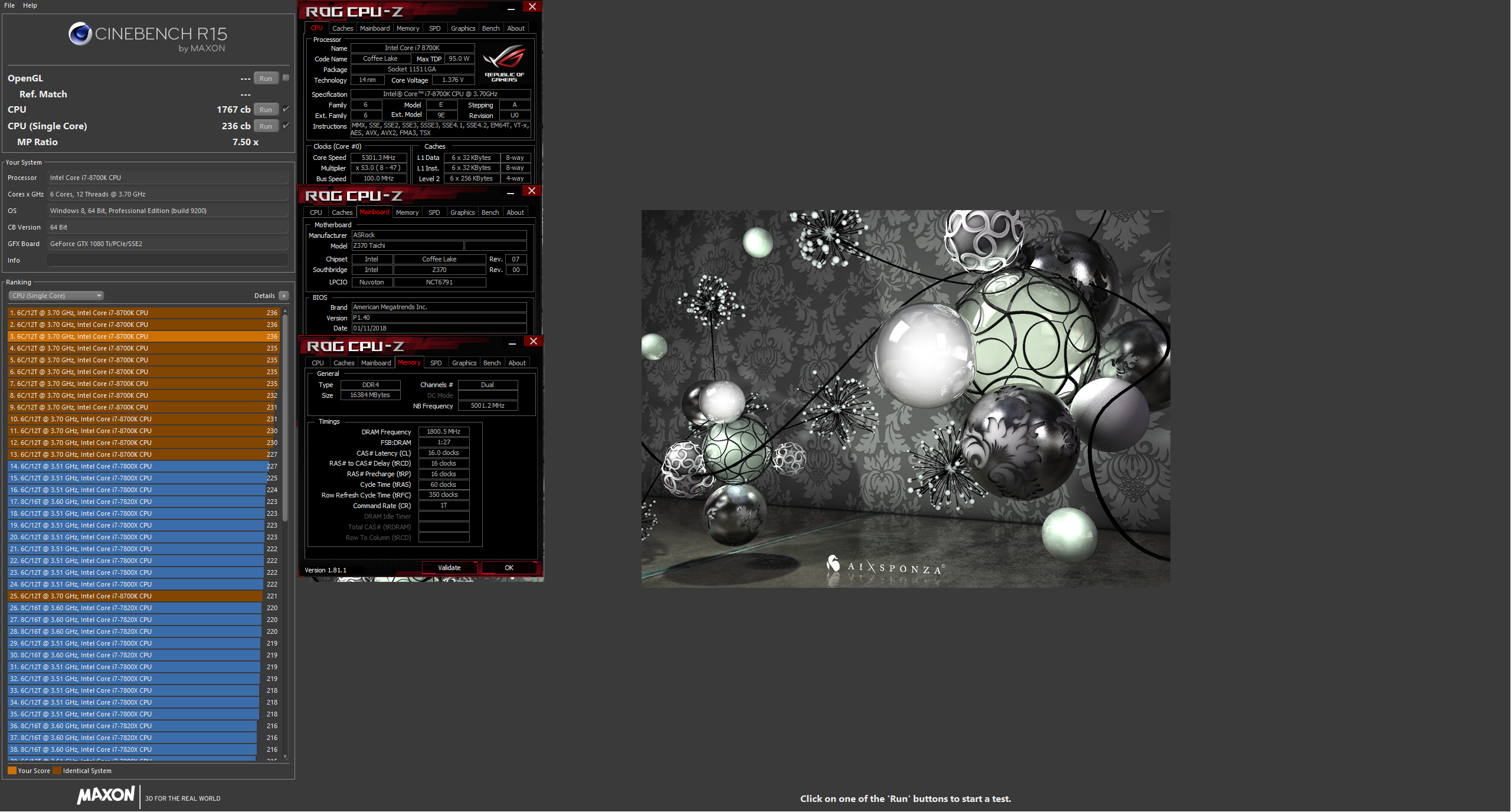The height and width of the screenshot is (812, 1511).
Task: Click the Core Voltage value 1.376 V
Action: [453, 80]
